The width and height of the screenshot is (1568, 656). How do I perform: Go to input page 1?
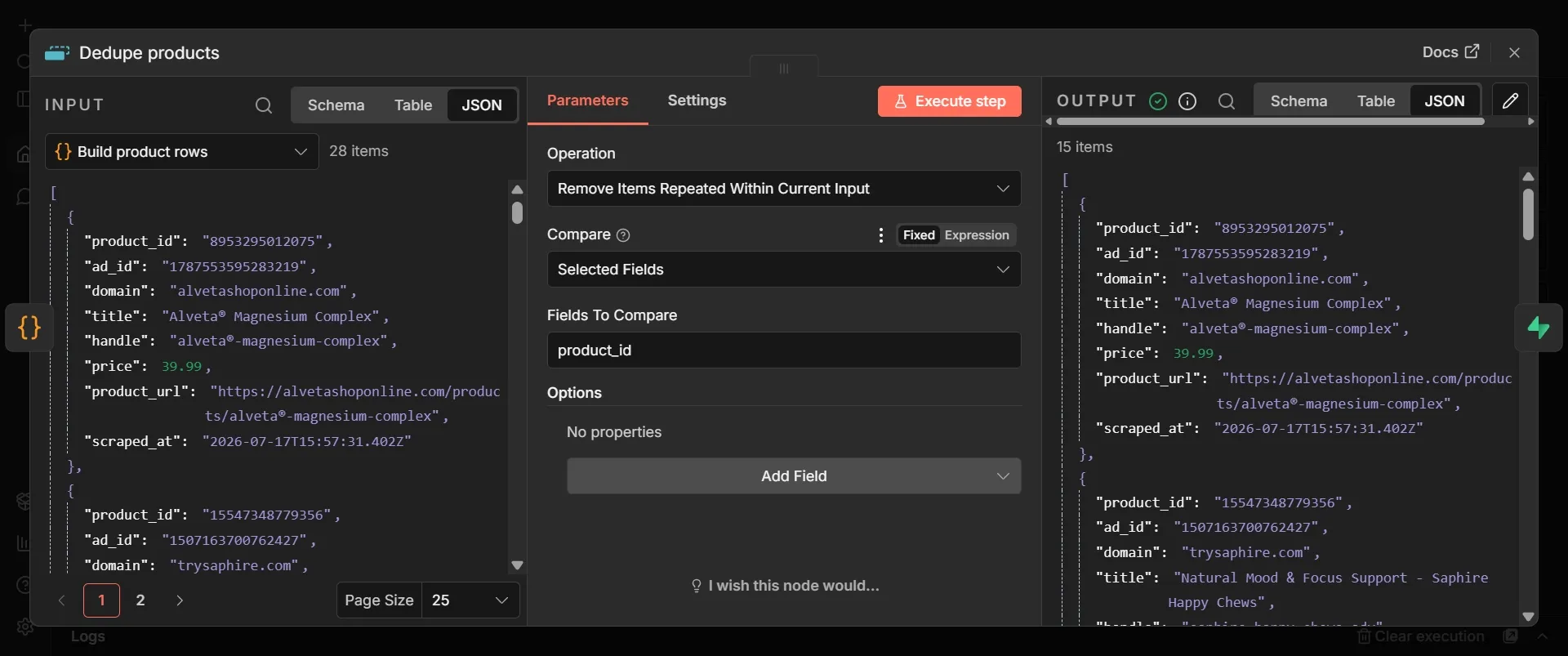[x=101, y=600]
